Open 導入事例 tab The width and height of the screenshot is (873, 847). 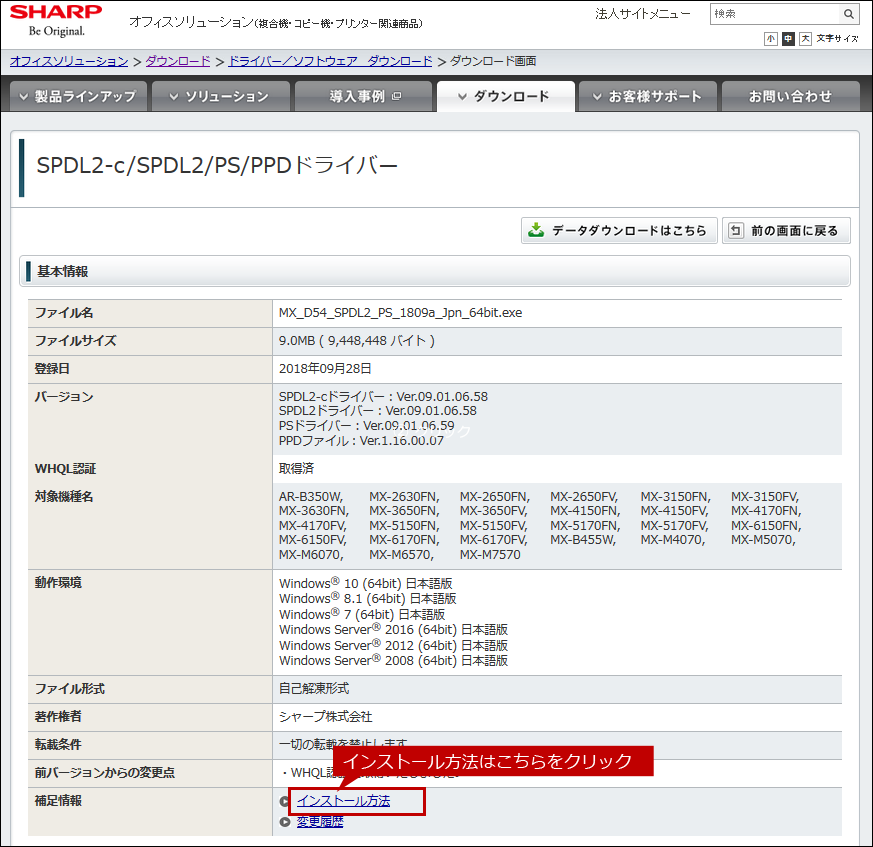pyautogui.click(x=364, y=96)
